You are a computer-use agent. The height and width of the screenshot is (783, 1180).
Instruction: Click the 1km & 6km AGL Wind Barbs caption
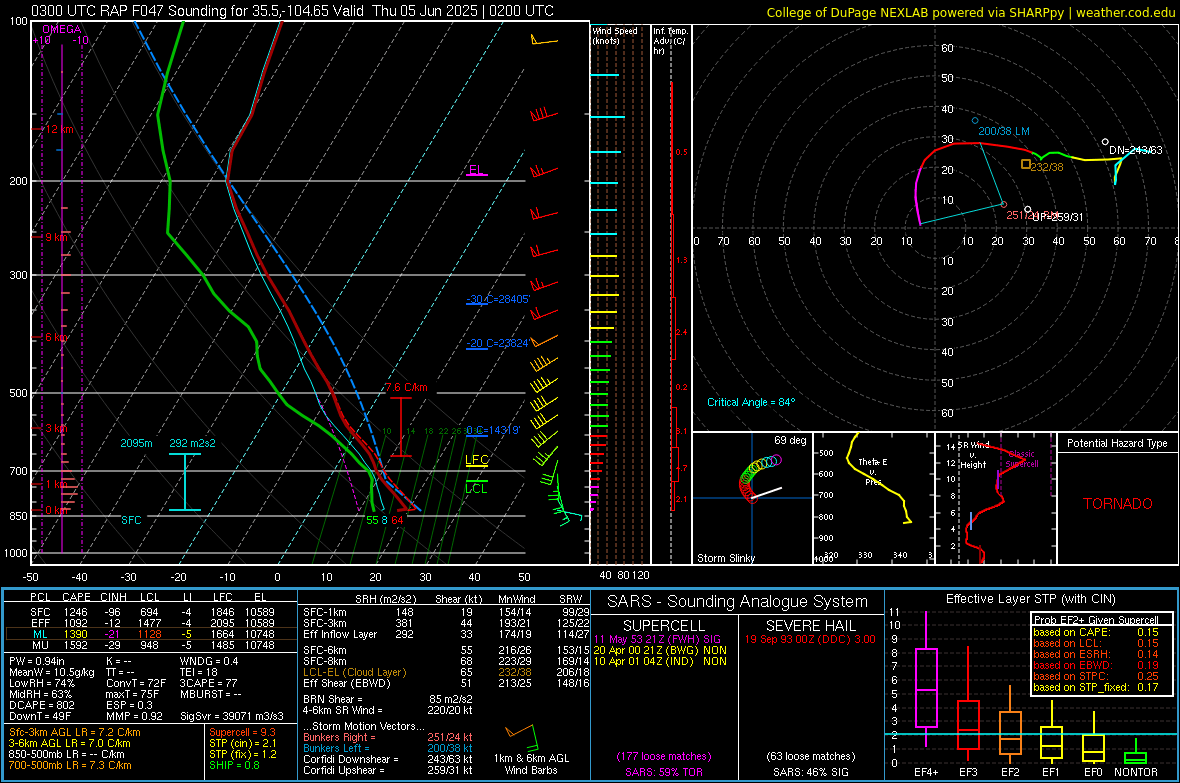pos(531,764)
